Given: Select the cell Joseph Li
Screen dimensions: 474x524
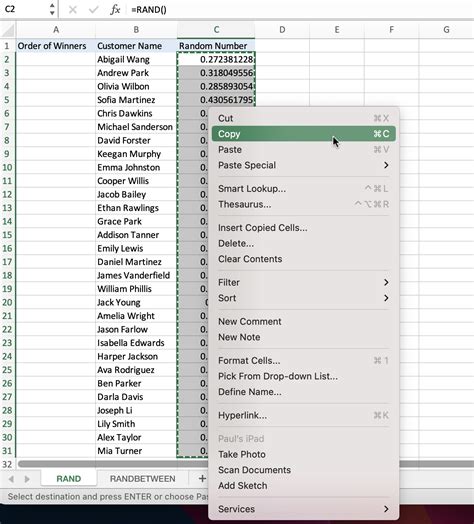Looking at the screenshot, I should [x=136, y=410].
